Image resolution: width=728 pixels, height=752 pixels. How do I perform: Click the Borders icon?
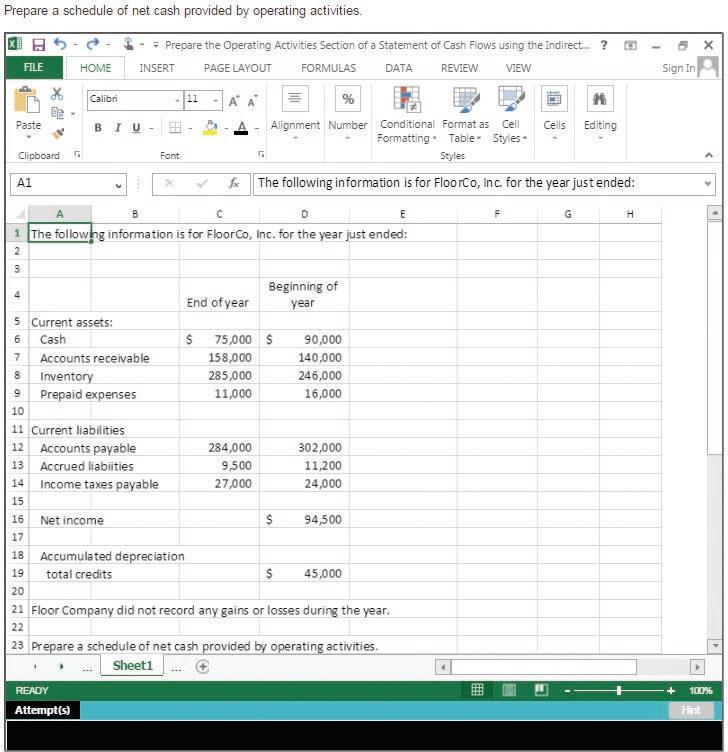[x=175, y=128]
